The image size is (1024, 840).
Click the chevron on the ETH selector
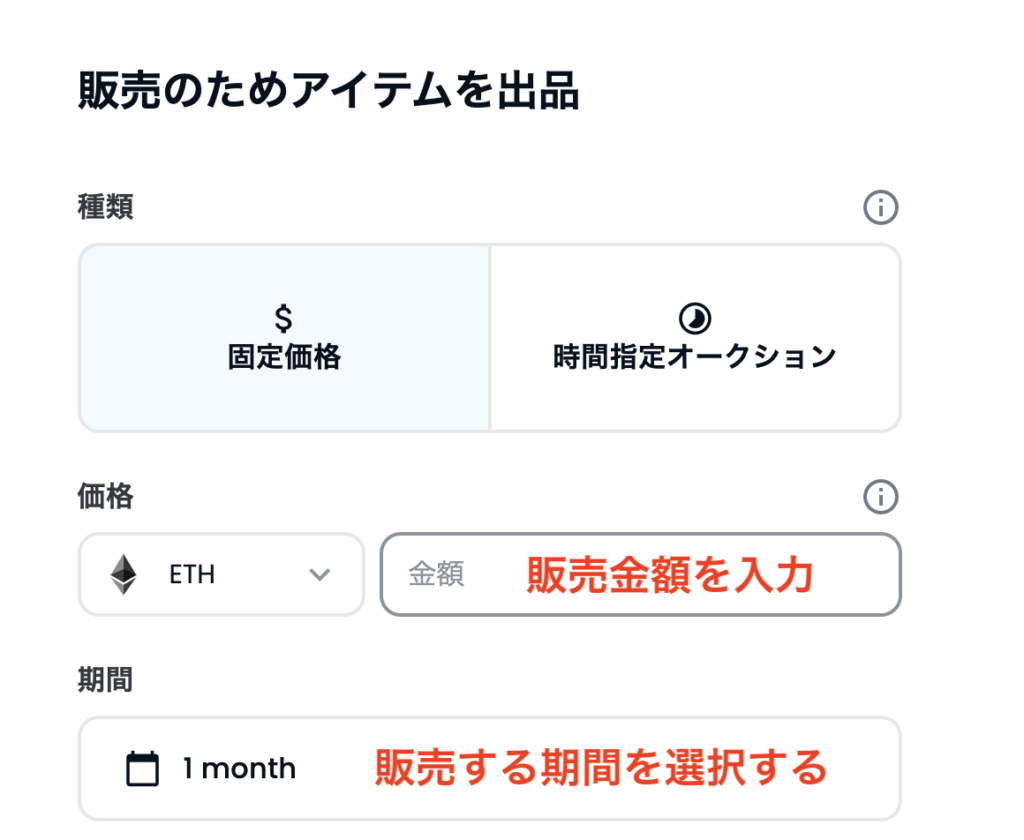(x=319, y=575)
